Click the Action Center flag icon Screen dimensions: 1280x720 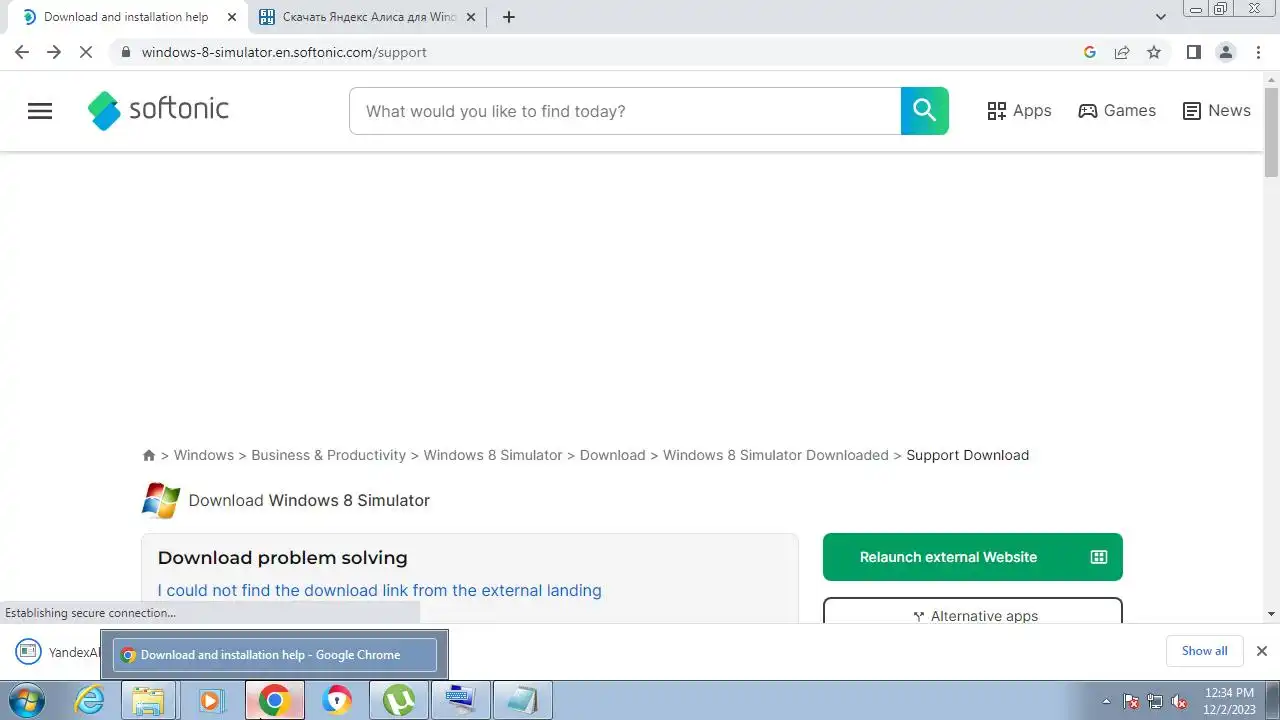coord(1131,701)
